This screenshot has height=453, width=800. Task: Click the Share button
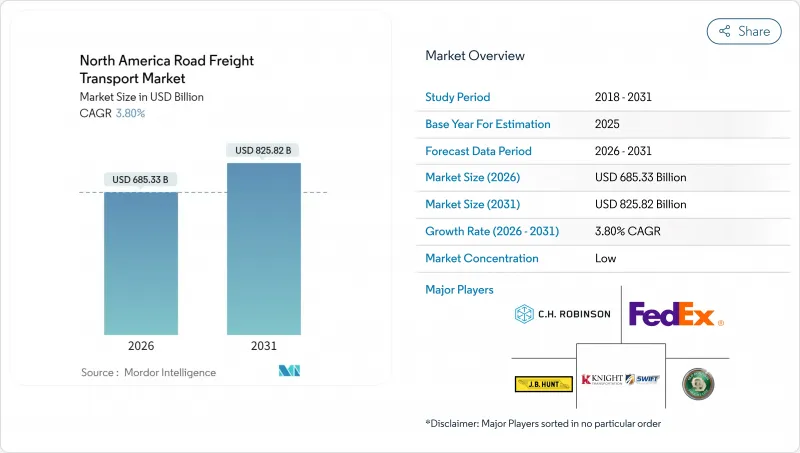pyautogui.click(x=744, y=31)
